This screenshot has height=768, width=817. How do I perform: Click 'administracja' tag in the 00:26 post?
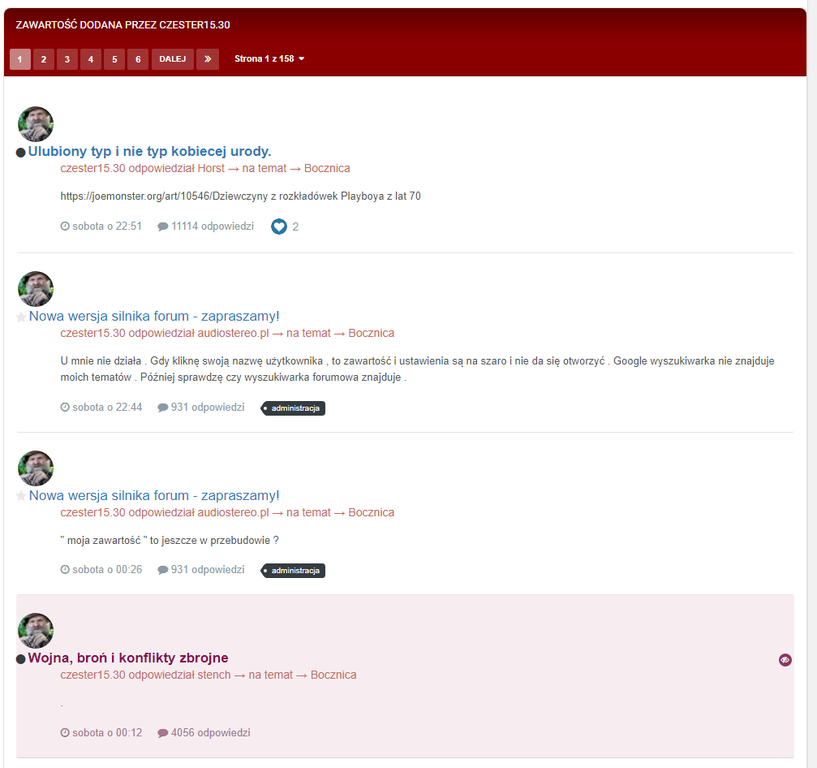[293, 571]
